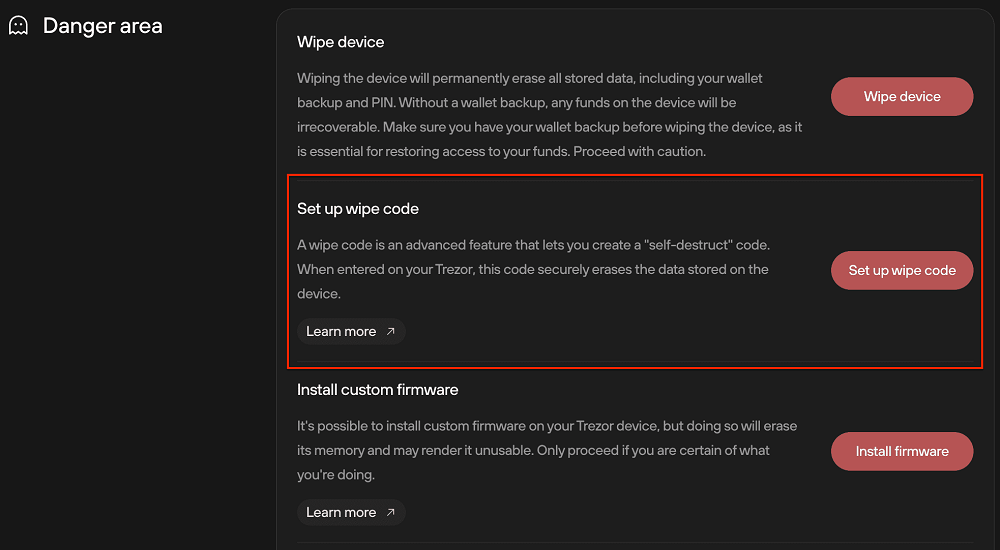Screen dimensions: 1000x550
Task: Click the Set up wipe code heading
Action: [x=358, y=209]
